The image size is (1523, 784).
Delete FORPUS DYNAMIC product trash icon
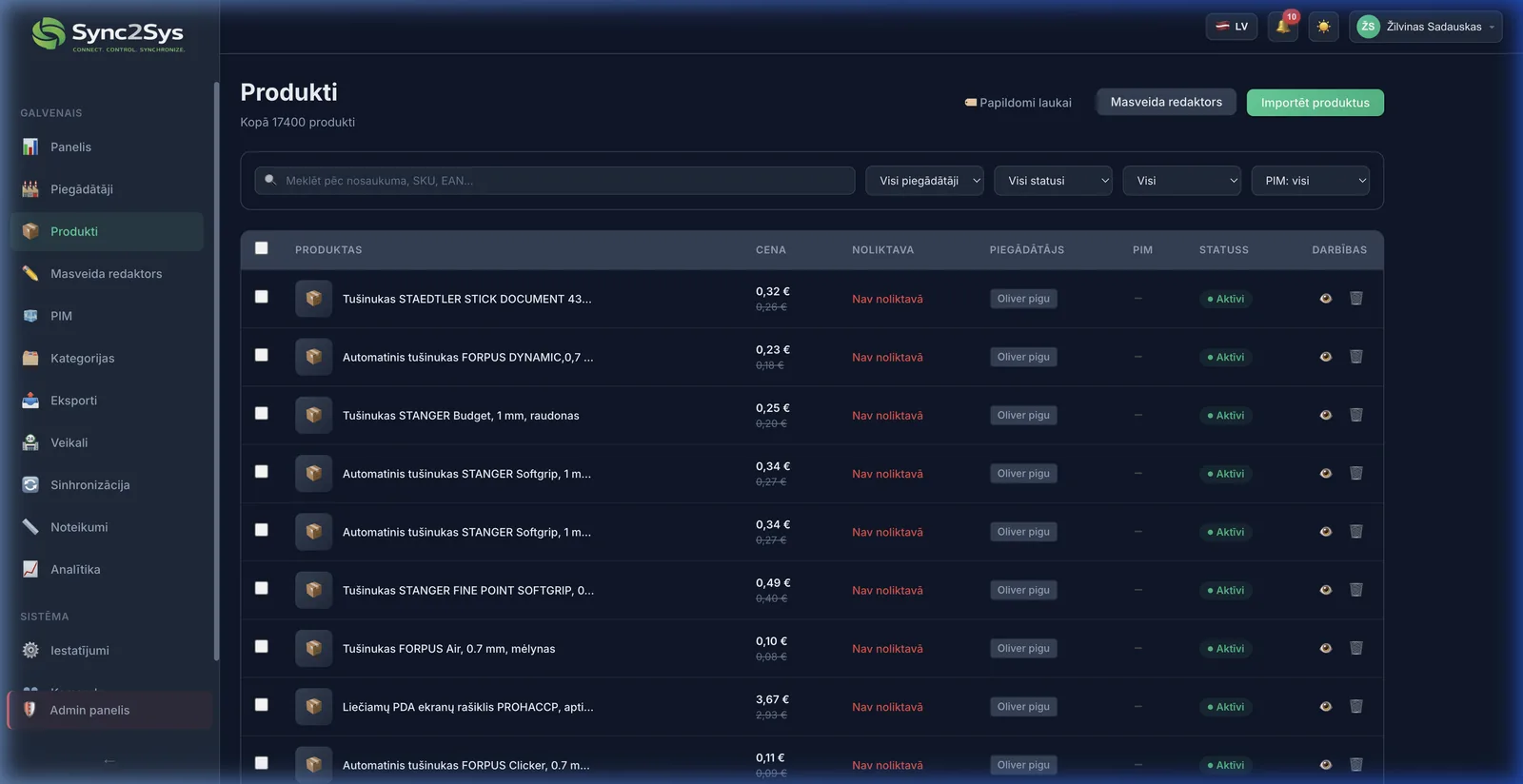point(1356,357)
